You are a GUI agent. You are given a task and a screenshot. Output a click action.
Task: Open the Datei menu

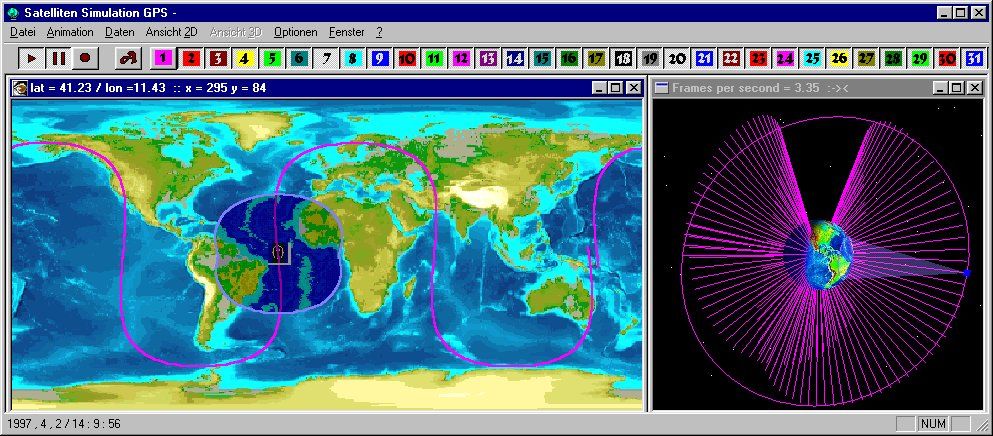[x=22, y=32]
